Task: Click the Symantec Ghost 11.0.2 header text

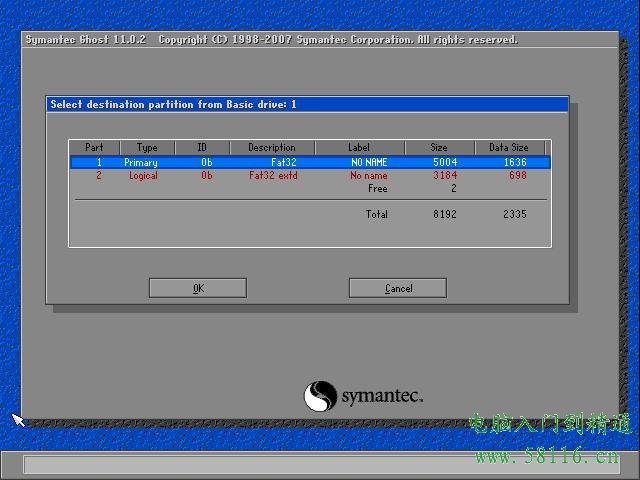Action: (86, 40)
